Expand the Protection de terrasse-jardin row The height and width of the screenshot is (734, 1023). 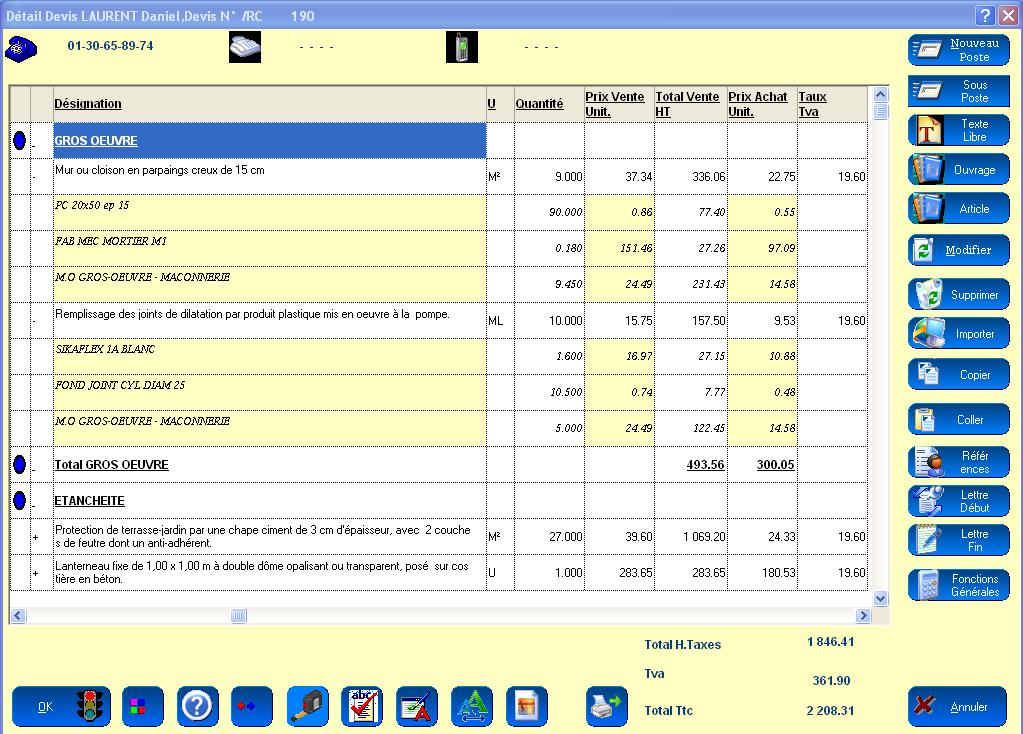[36, 538]
